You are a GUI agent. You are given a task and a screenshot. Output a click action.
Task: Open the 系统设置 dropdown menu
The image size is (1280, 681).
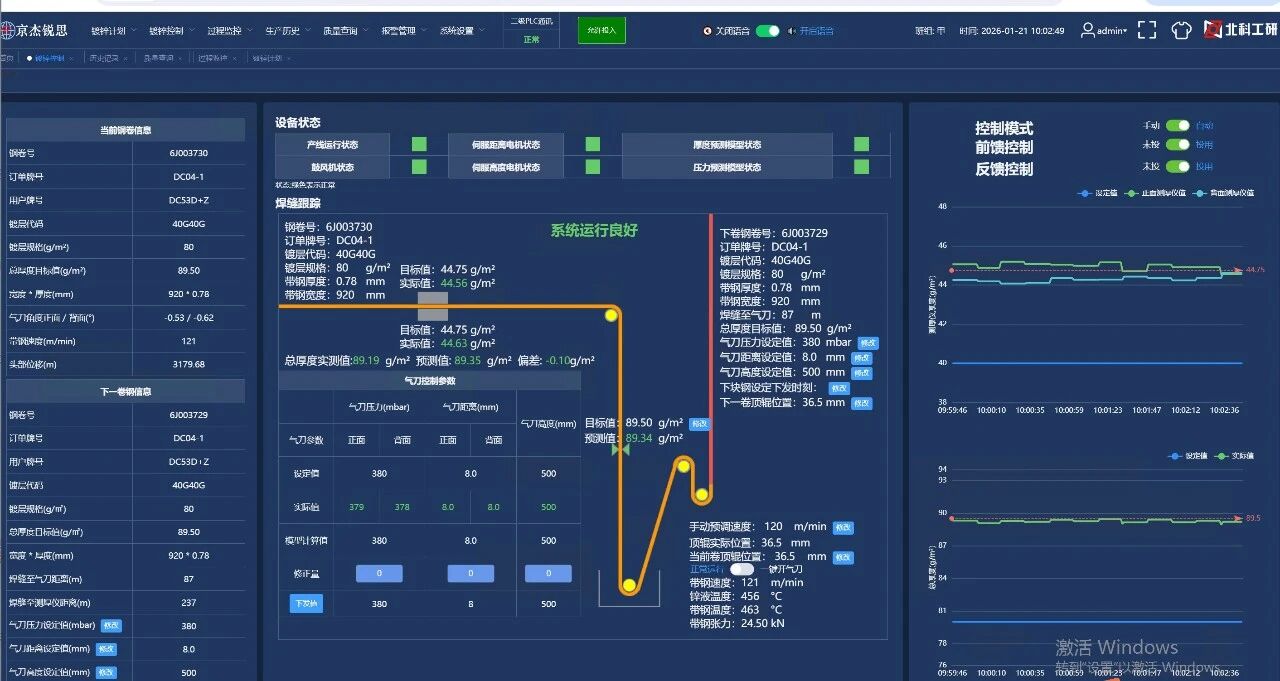pyautogui.click(x=460, y=31)
